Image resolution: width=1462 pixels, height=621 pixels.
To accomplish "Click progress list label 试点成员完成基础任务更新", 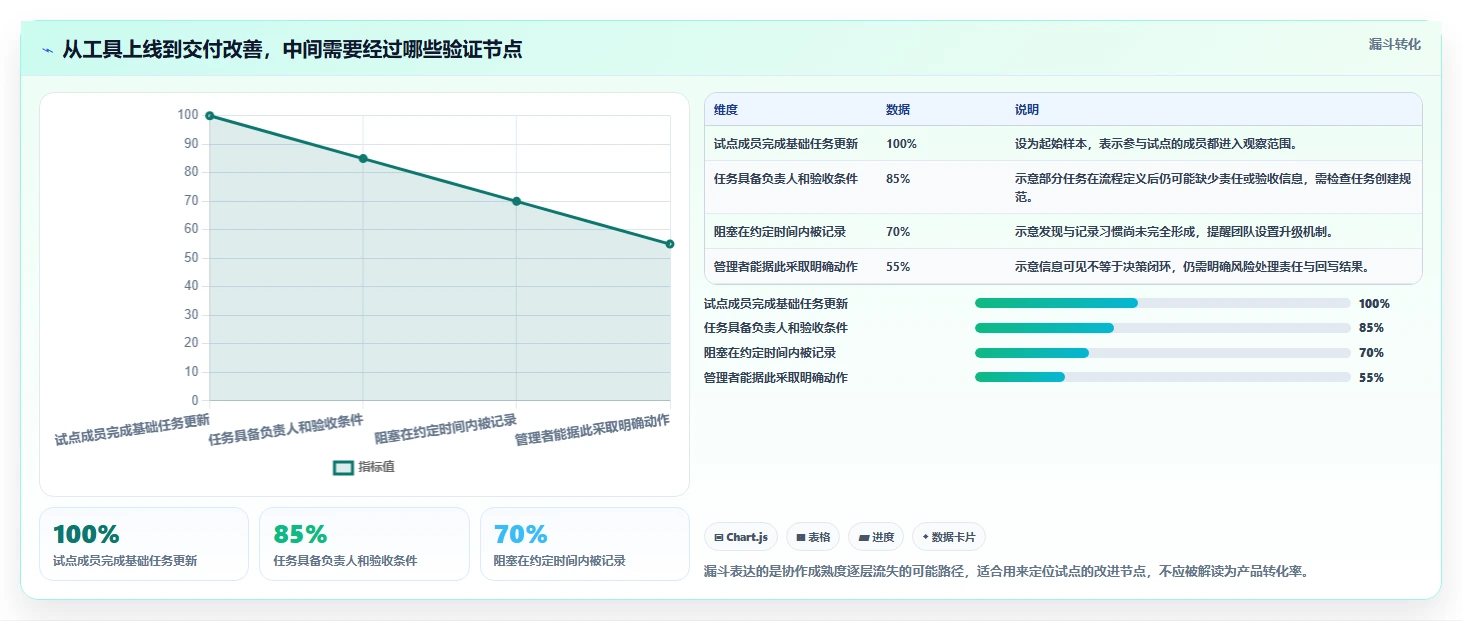I will 776,304.
